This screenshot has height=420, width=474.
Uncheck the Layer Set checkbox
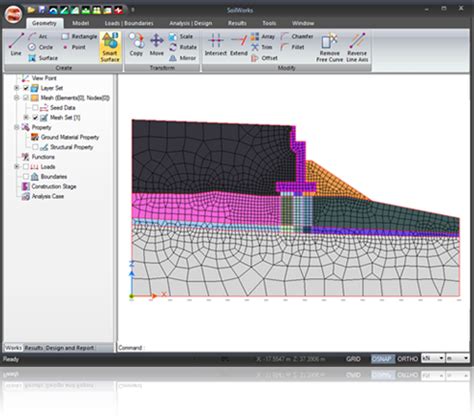click(26, 88)
